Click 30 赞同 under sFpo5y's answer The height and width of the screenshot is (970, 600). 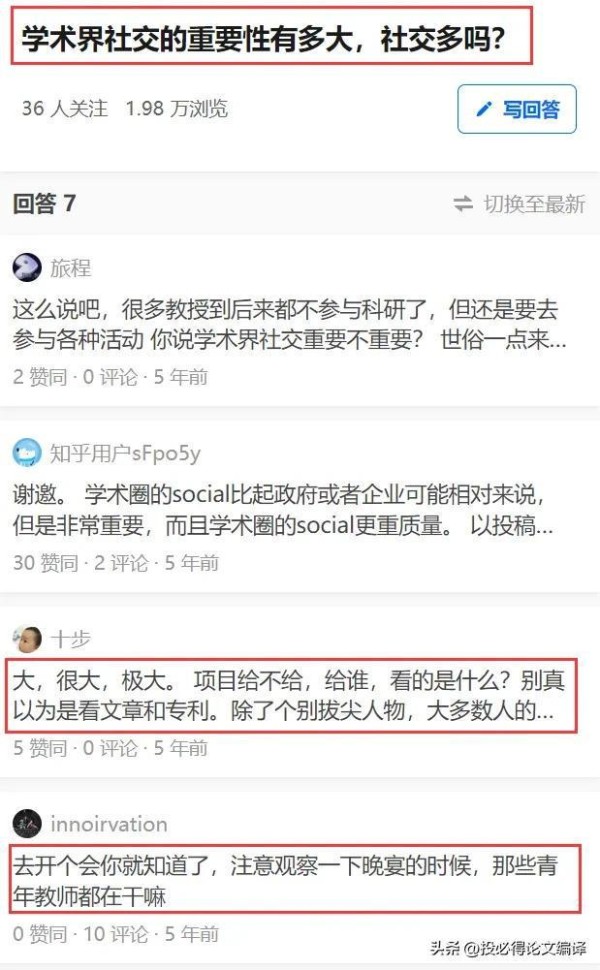click(46, 563)
